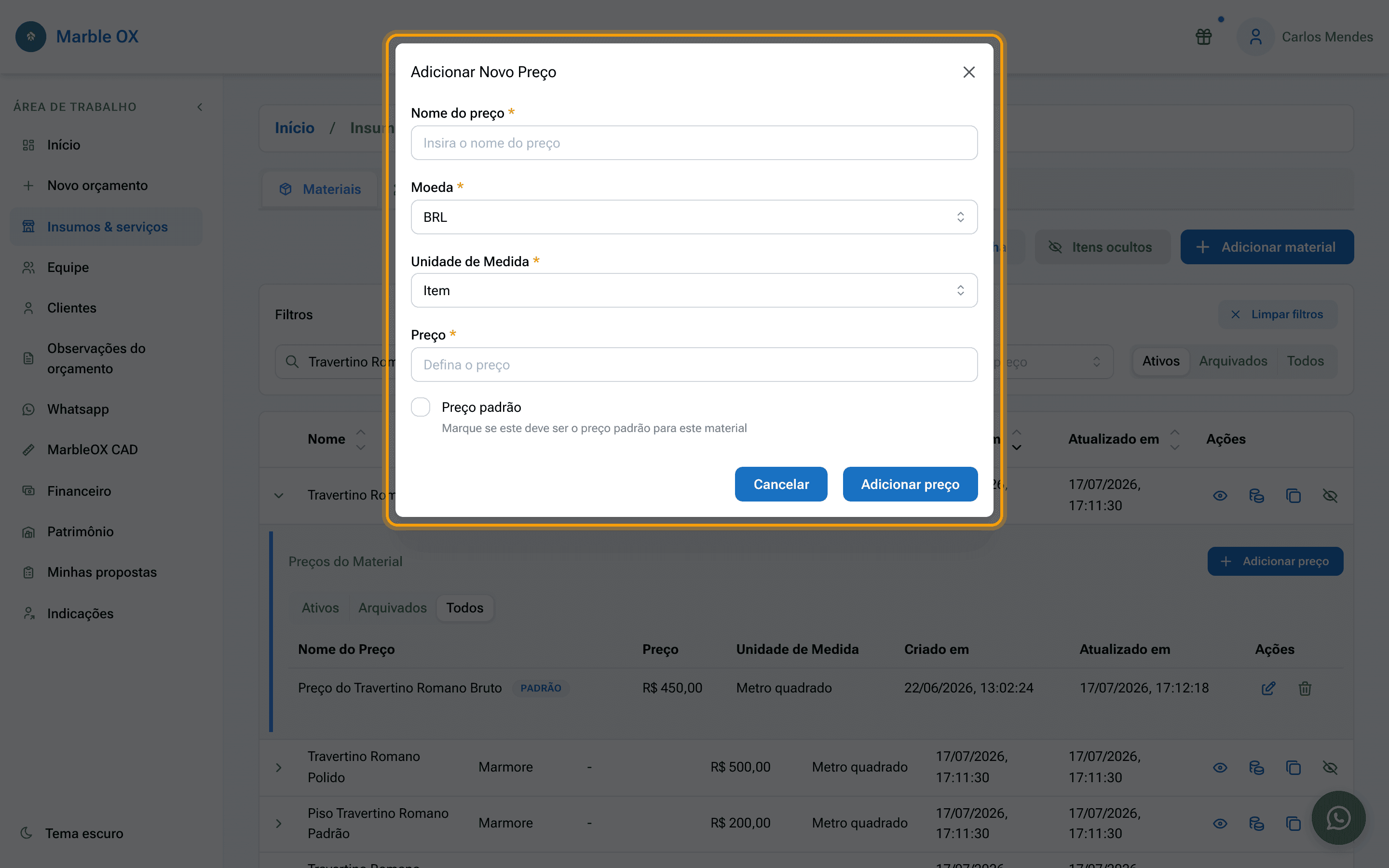The image size is (1389, 868).
Task: Click the Início breadcrumb link
Action: pyautogui.click(x=295, y=127)
